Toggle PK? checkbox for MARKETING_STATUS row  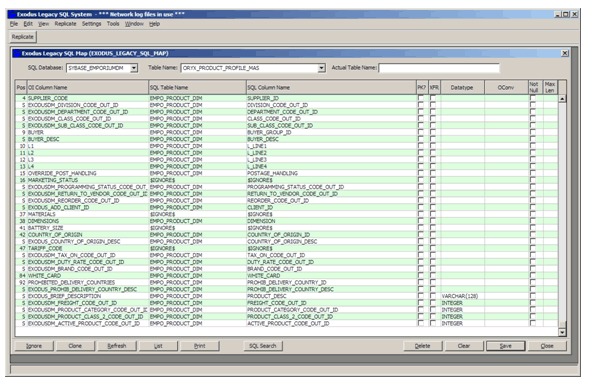pyautogui.click(x=421, y=180)
